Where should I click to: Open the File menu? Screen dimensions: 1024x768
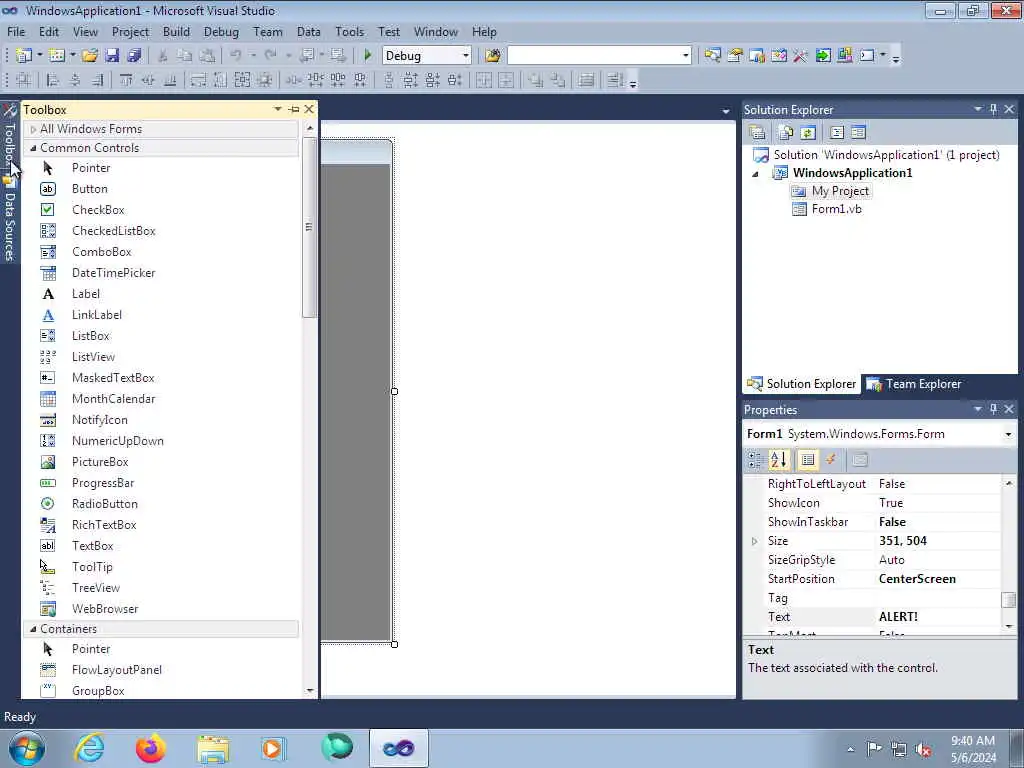pyautogui.click(x=16, y=32)
